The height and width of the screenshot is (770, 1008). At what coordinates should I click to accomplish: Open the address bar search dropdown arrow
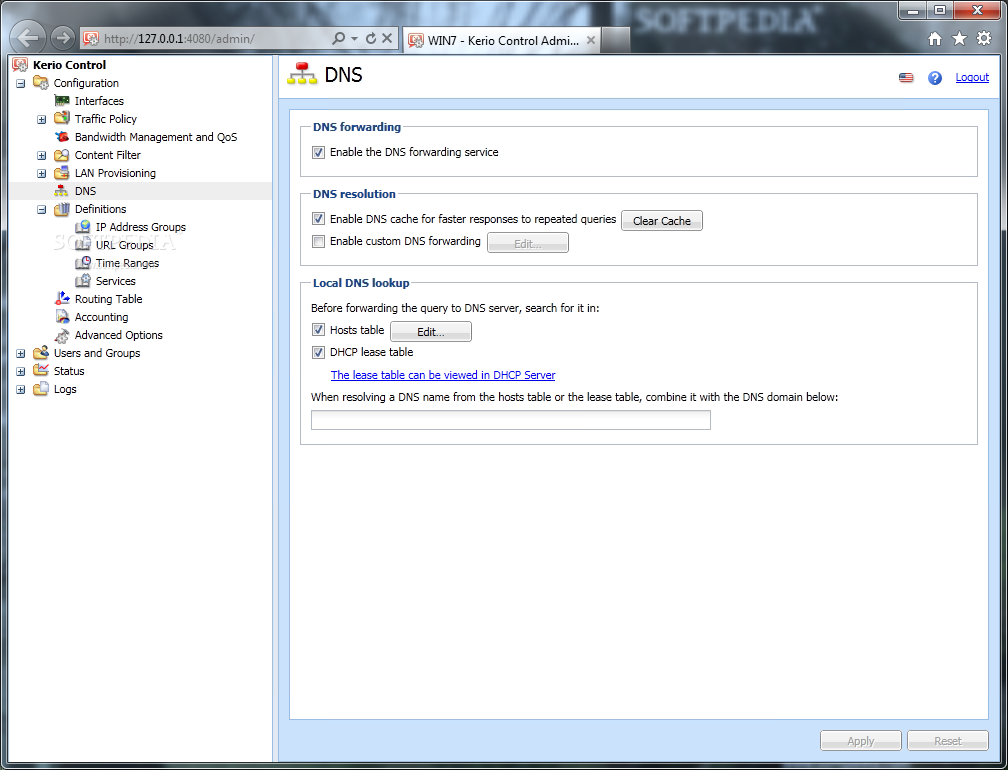pos(354,39)
